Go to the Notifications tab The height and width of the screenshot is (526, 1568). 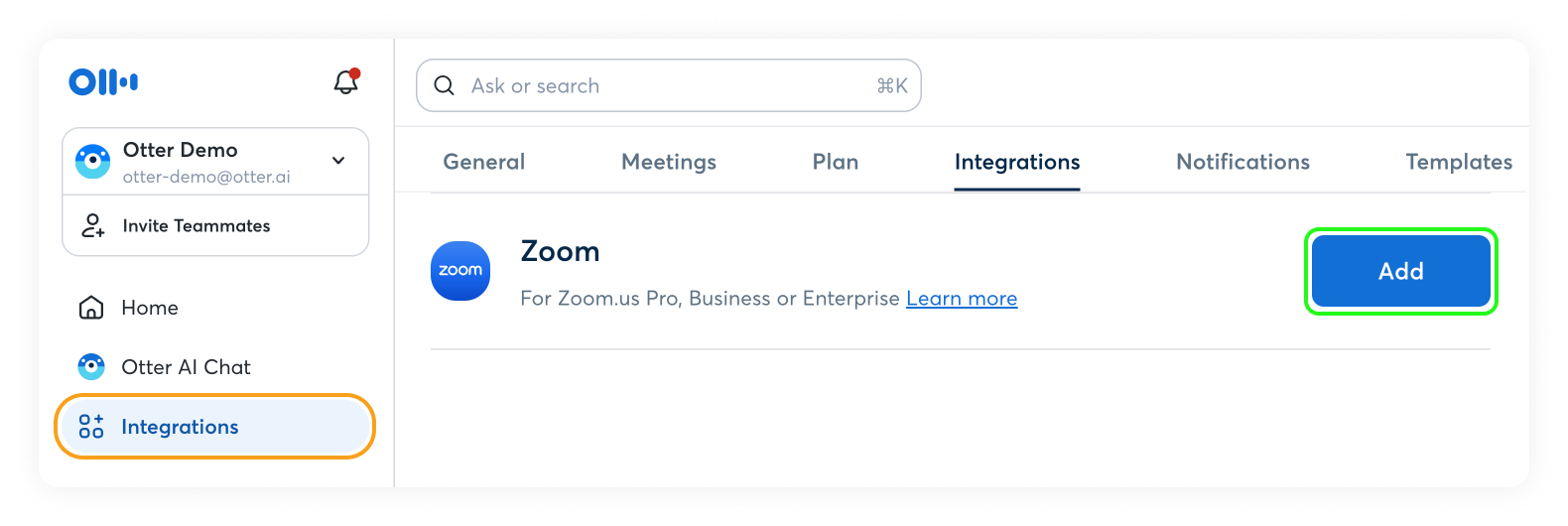(x=1242, y=162)
